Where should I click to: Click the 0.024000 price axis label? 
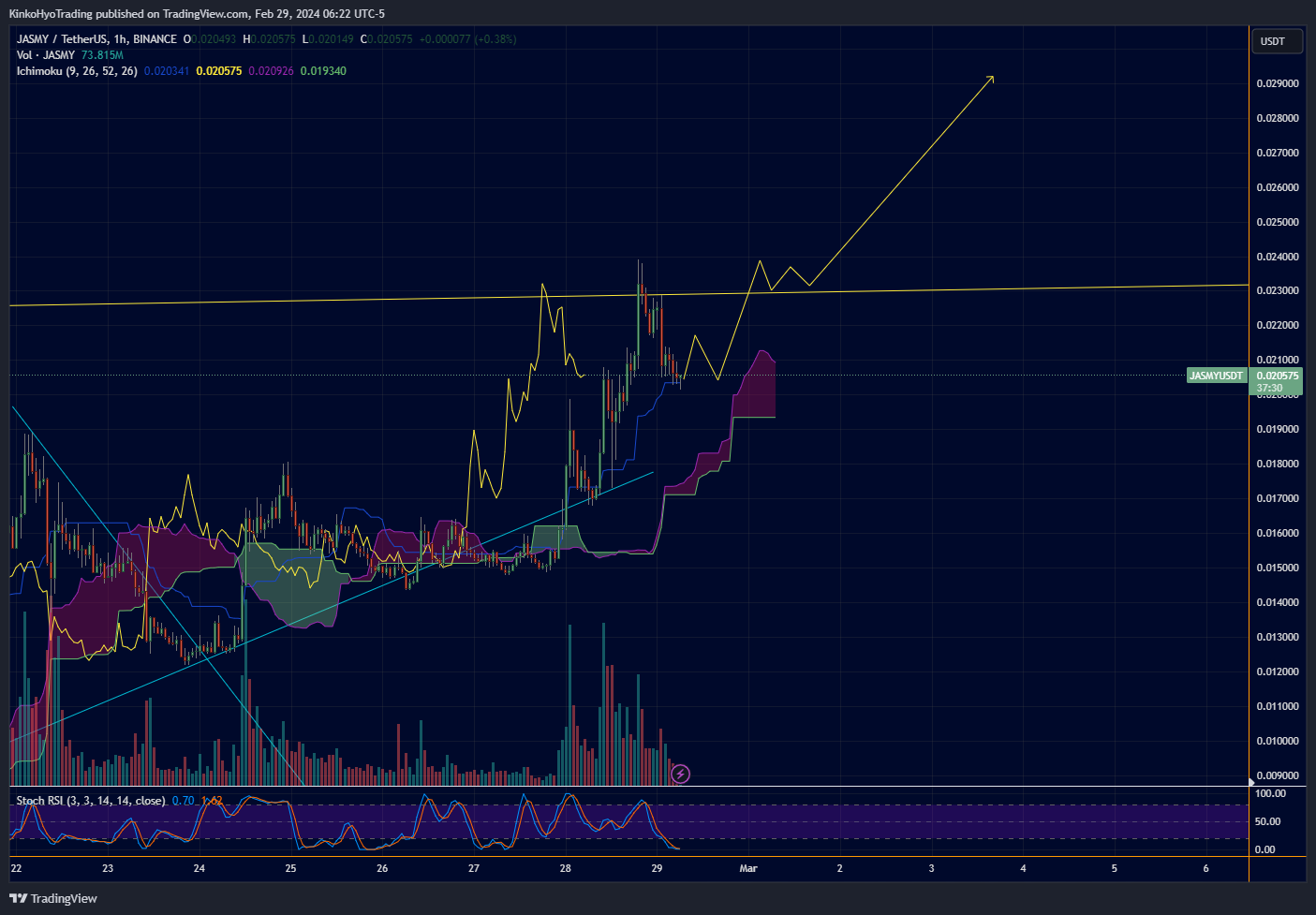tap(1278, 257)
